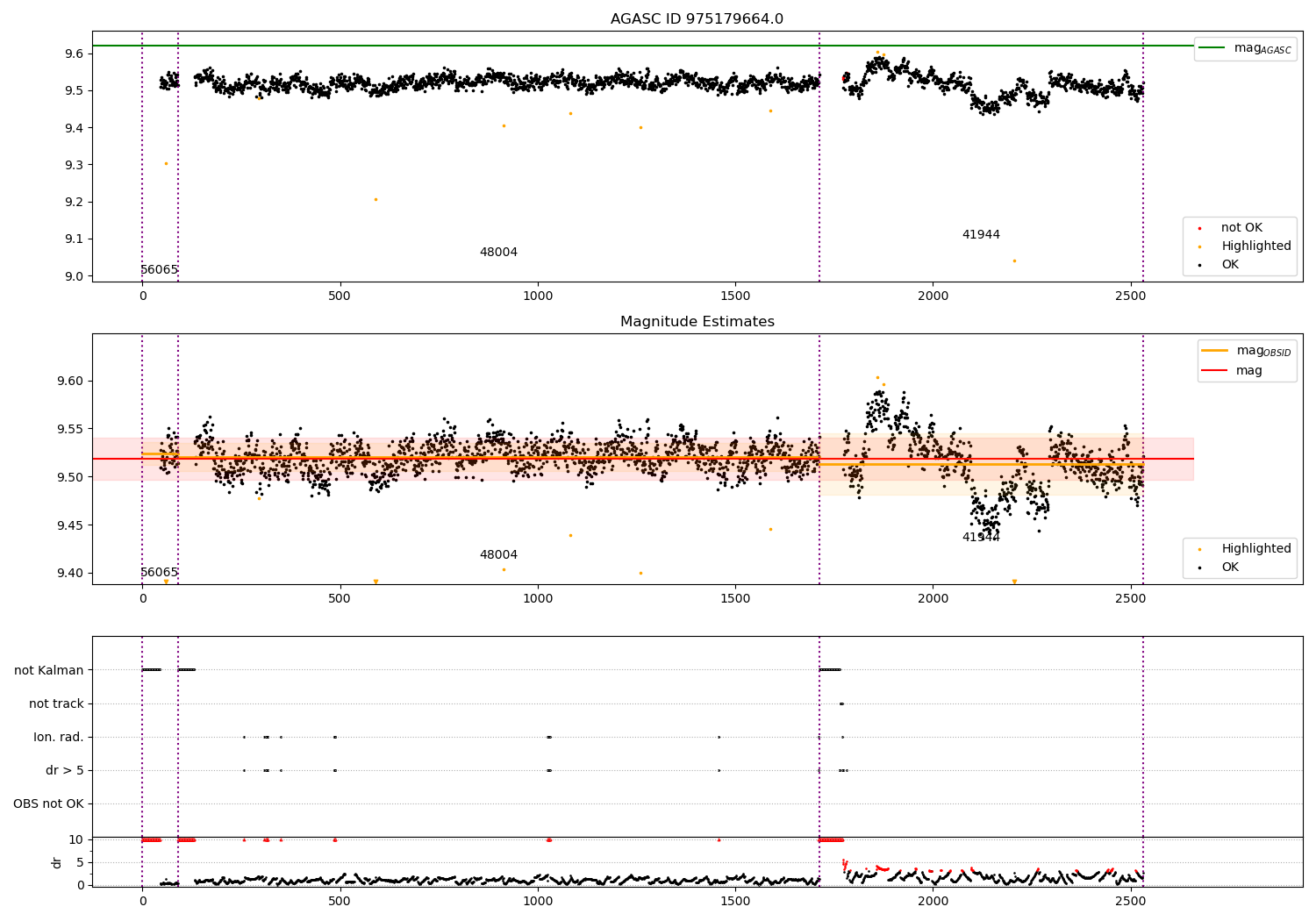1316x921 pixels.
Task: Click the '1000' x tick of bottom panel
Action: (x=538, y=901)
